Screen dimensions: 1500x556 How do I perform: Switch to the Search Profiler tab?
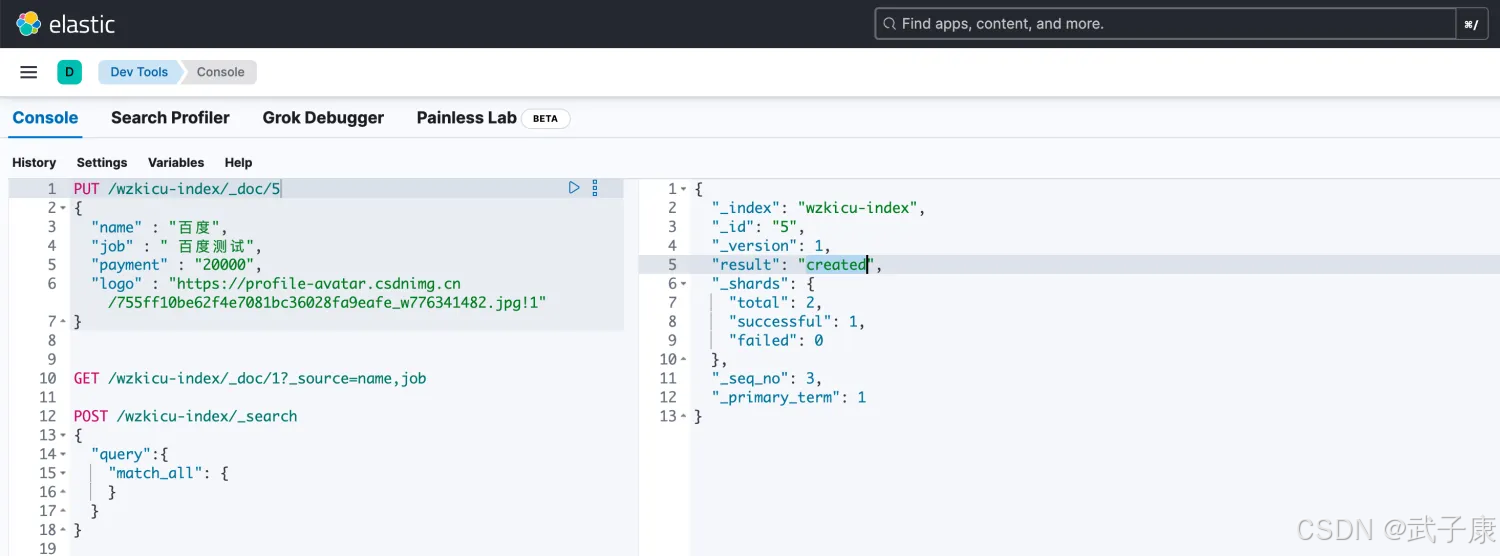pyautogui.click(x=170, y=118)
